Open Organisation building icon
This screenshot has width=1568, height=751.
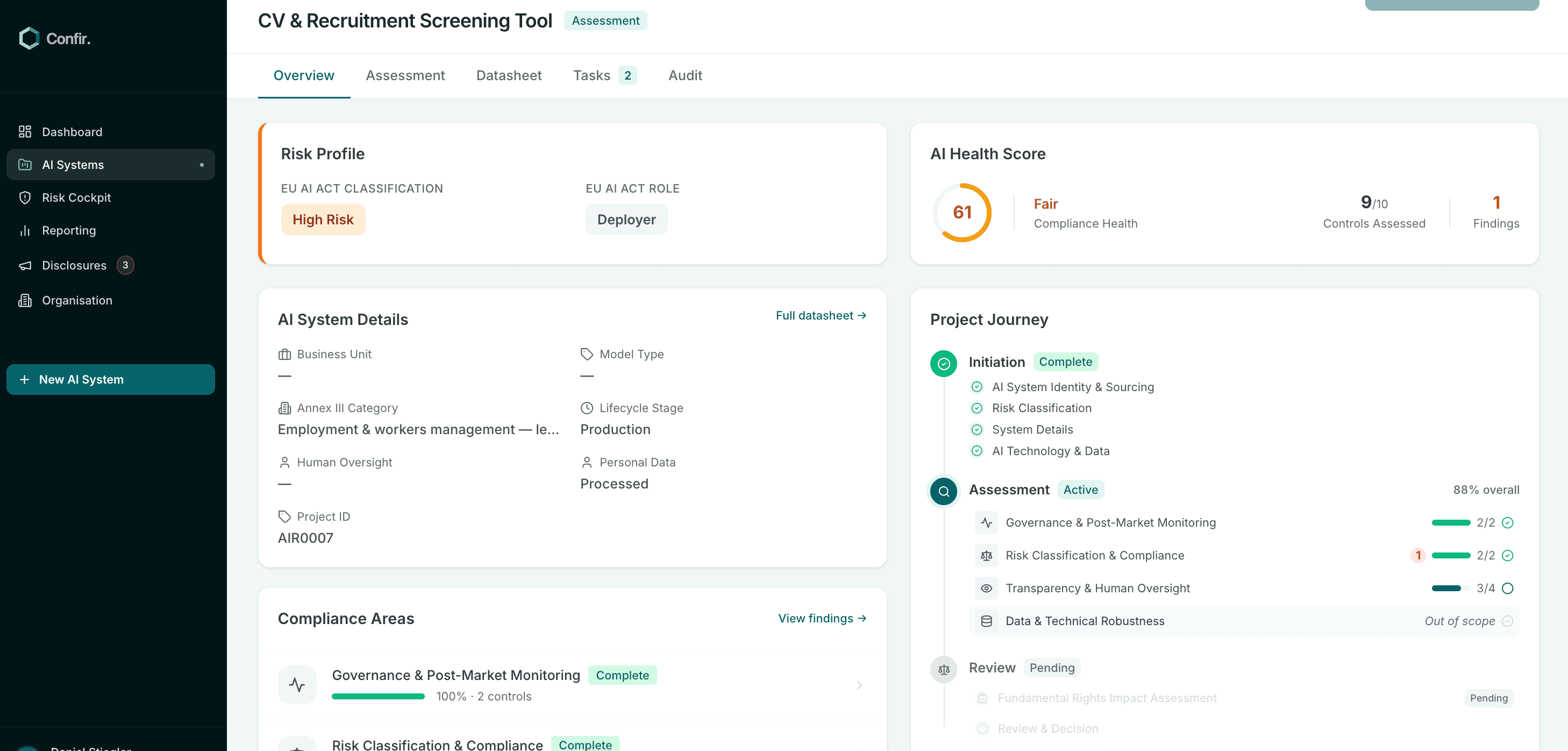tap(25, 300)
